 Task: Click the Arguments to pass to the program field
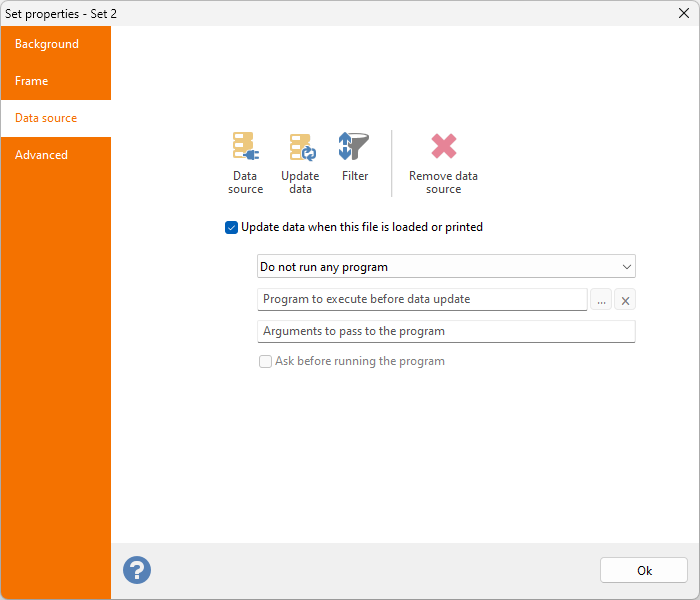pyautogui.click(x=446, y=332)
